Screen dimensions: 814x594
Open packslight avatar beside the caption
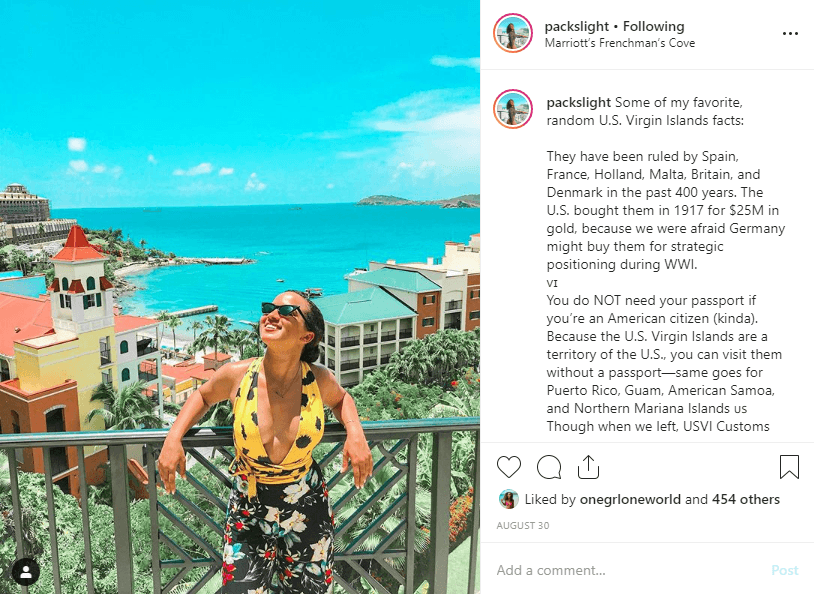(x=513, y=109)
